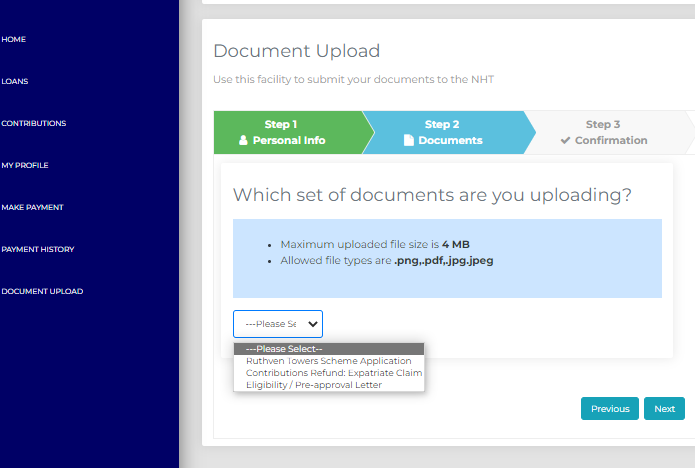Jump to the Step 3 tab heading

click(x=603, y=125)
